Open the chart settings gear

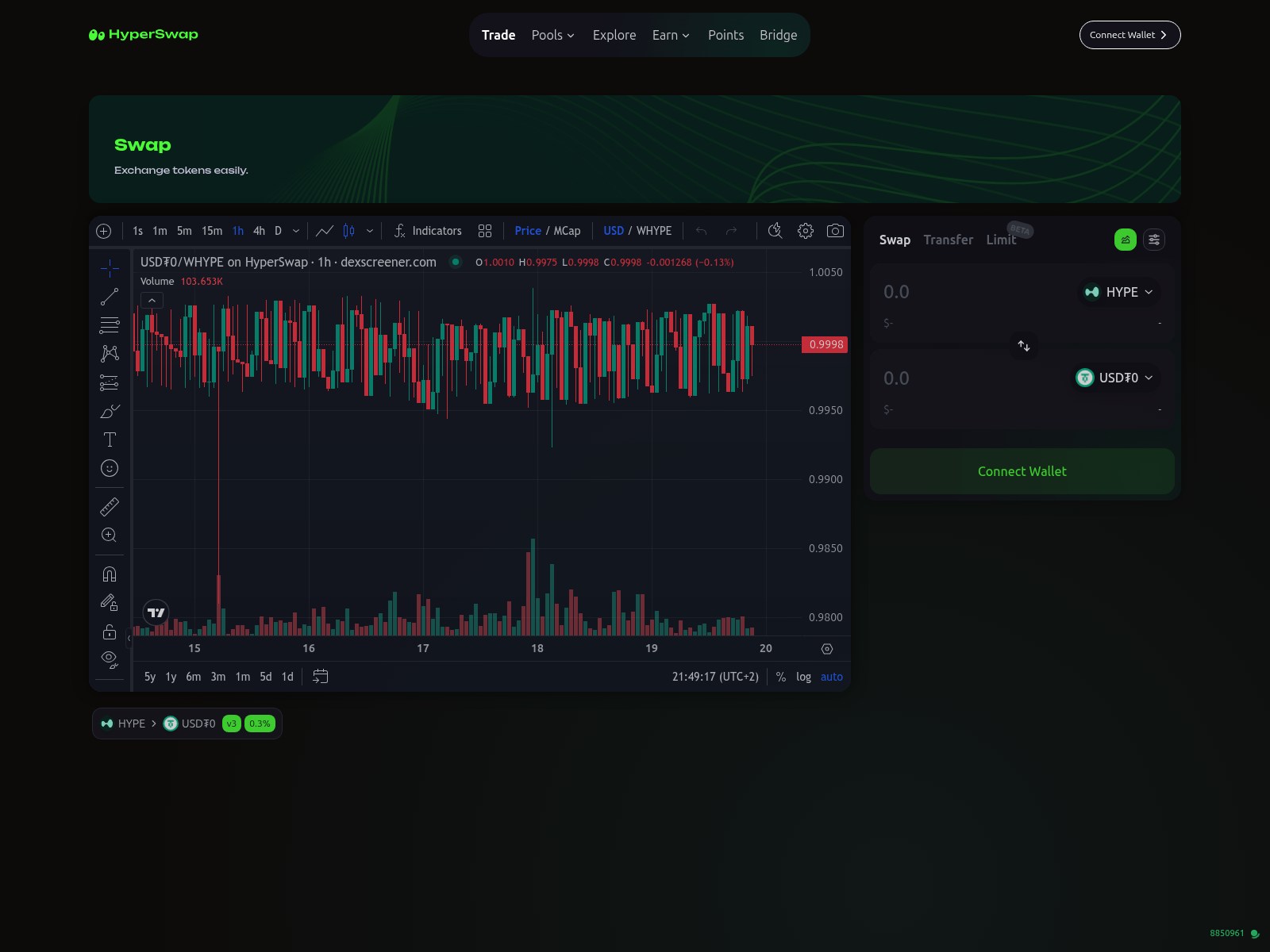point(805,231)
